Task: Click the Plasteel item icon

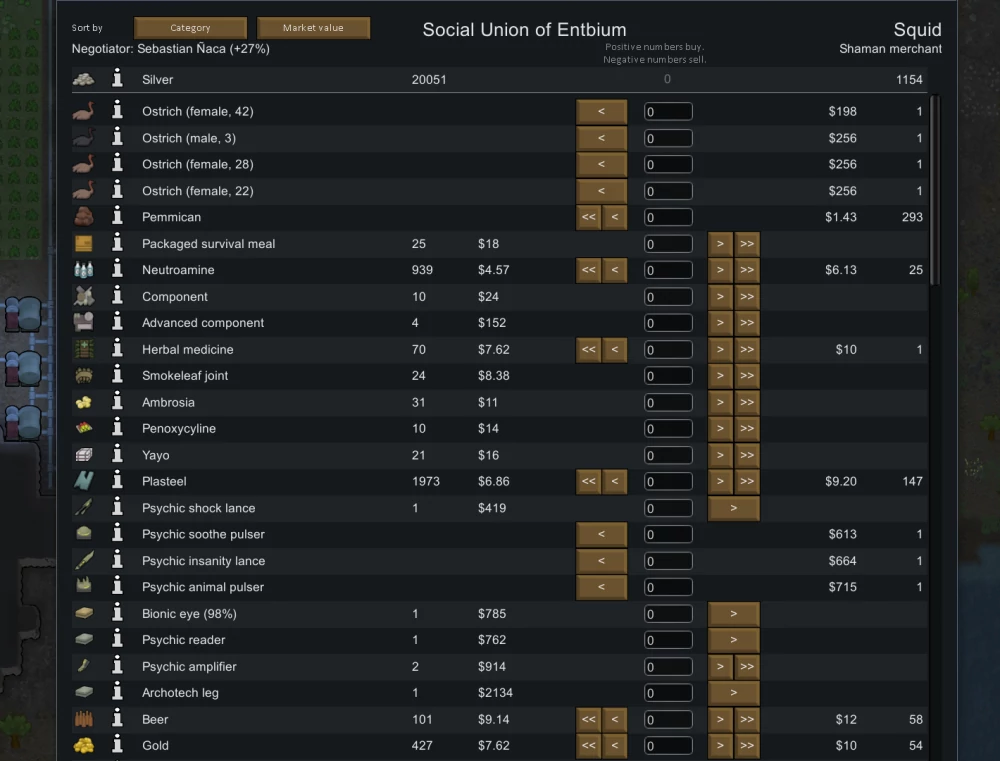Action: point(84,481)
